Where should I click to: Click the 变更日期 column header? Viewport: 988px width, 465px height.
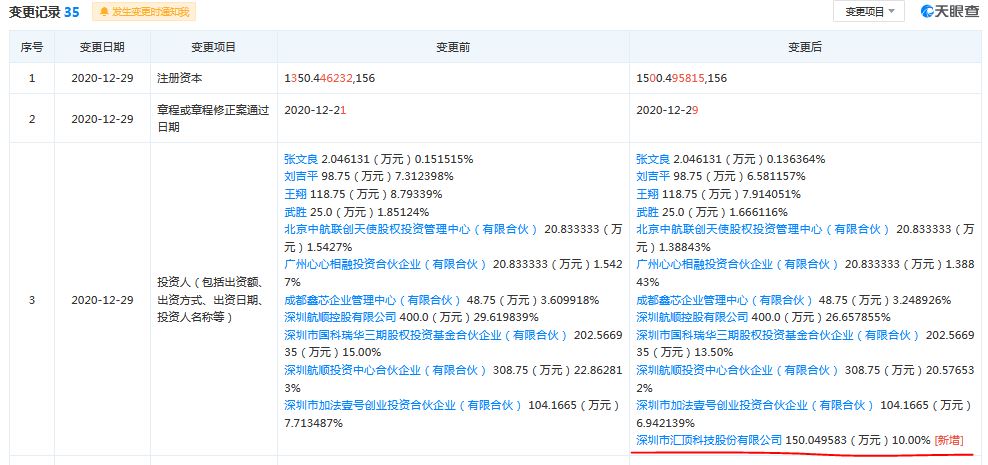point(102,47)
